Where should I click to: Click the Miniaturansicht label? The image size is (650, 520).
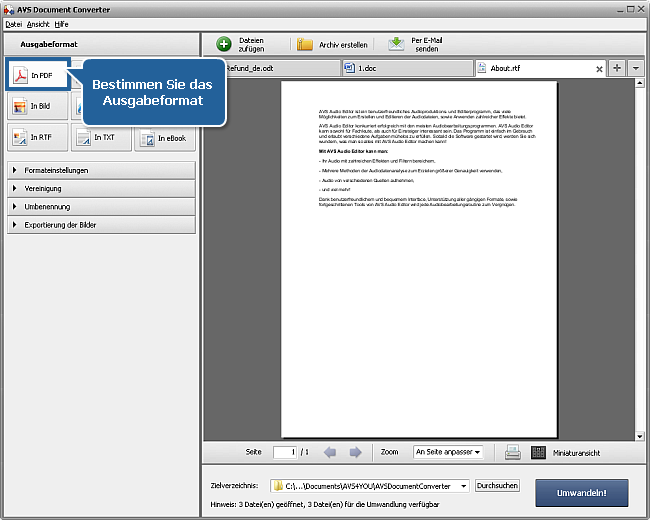(576, 453)
